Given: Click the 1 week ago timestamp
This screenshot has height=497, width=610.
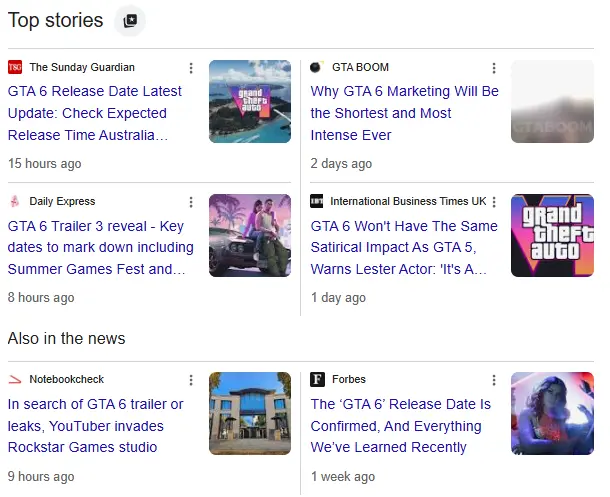Looking at the screenshot, I should pyautogui.click(x=343, y=476).
